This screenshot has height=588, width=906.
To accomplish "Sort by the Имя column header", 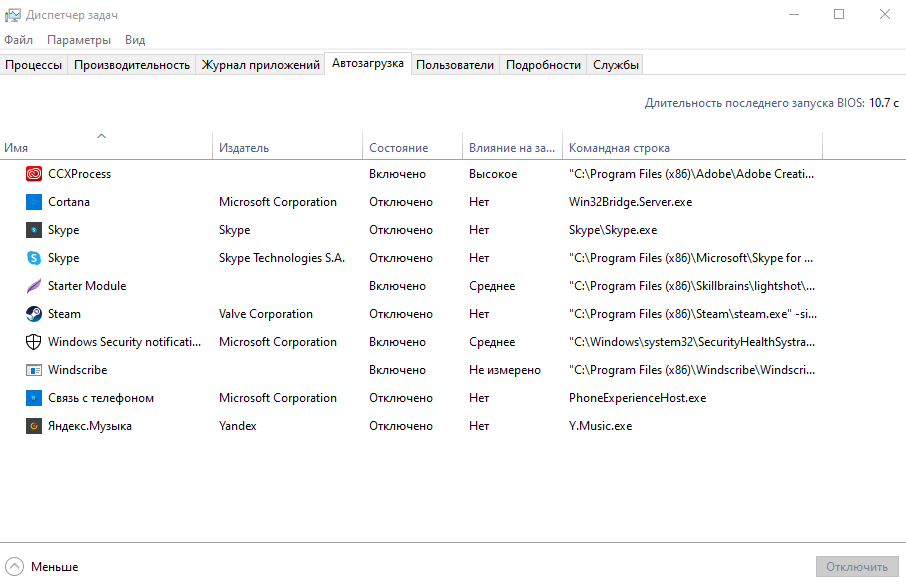I will [106, 148].
